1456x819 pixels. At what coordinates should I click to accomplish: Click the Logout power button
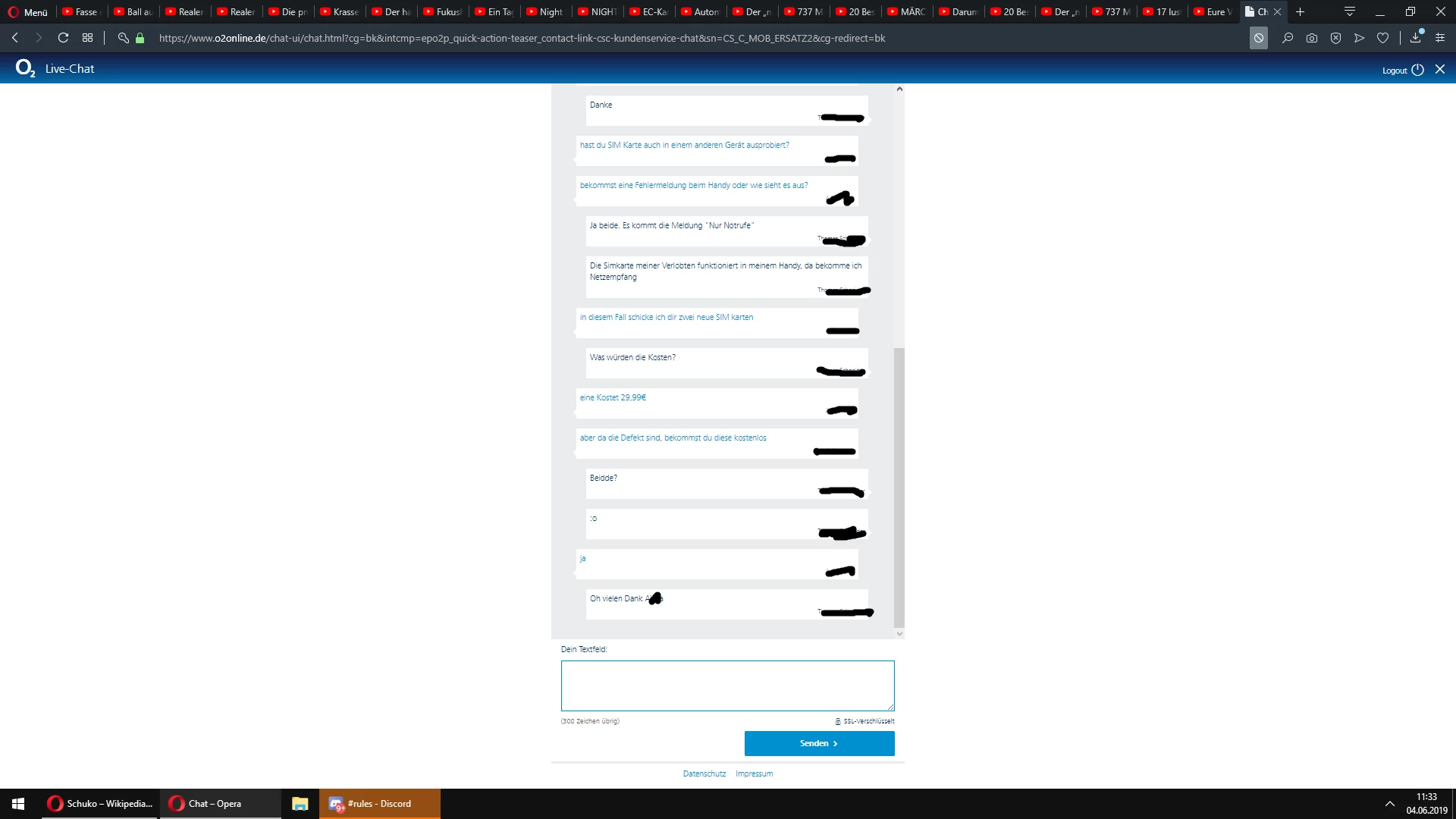pyautogui.click(x=1417, y=69)
